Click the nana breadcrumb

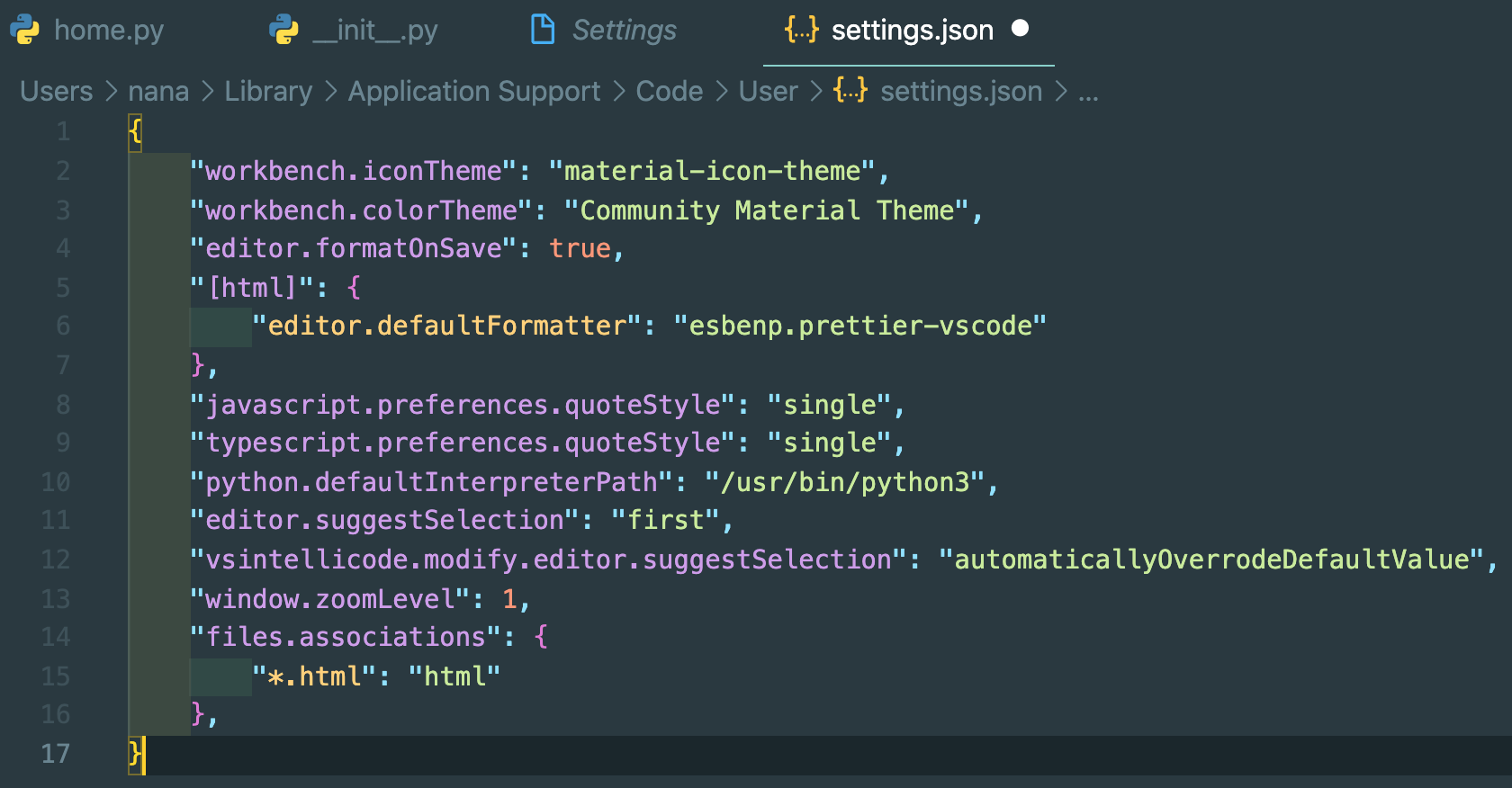pyautogui.click(x=158, y=91)
